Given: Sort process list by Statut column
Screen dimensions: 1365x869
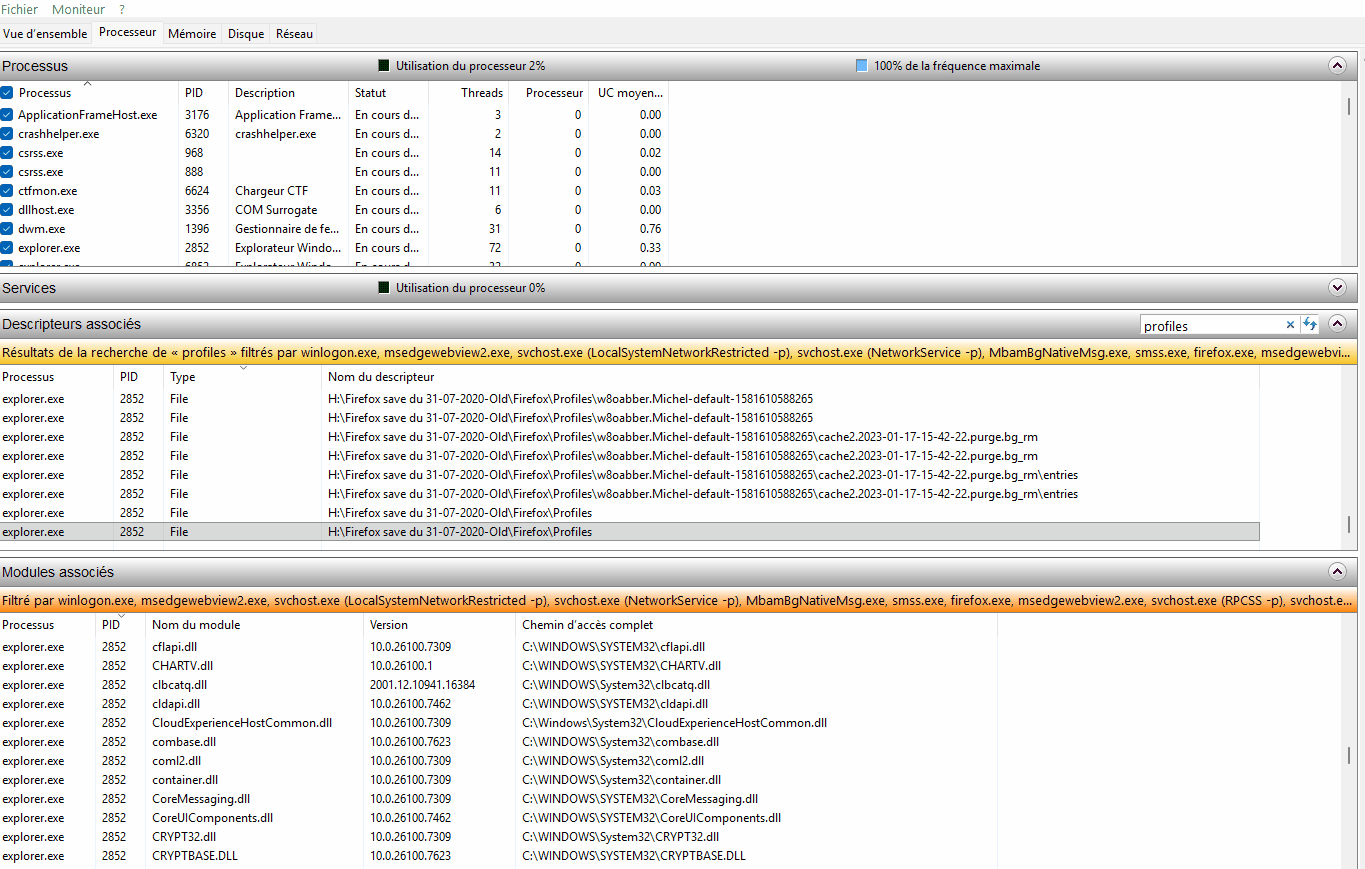Looking at the screenshot, I should click(388, 92).
